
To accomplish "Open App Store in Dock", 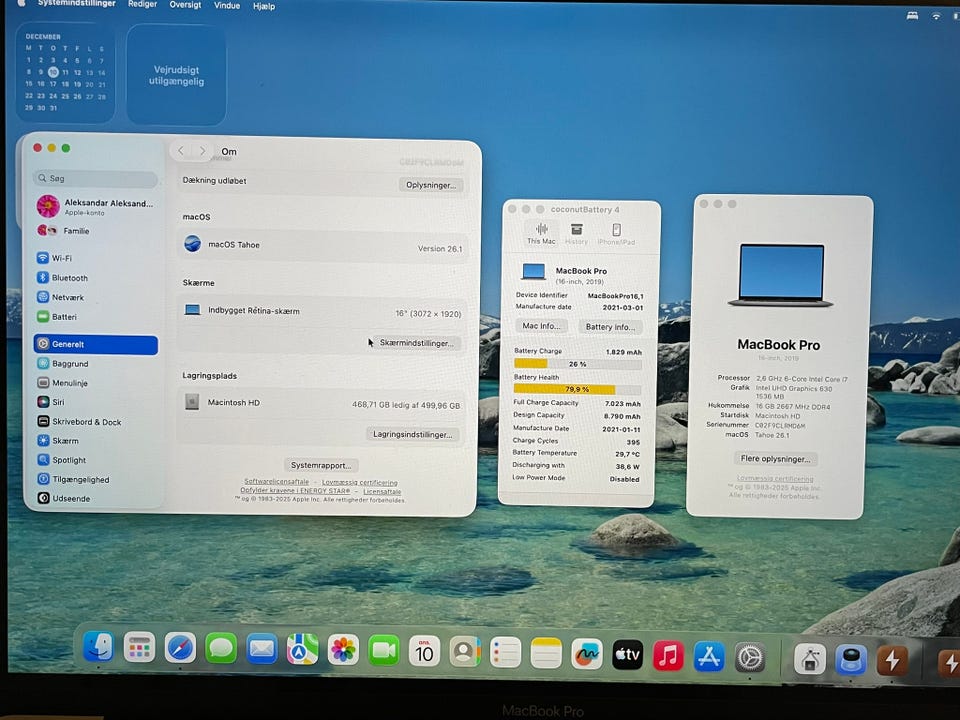I will coord(709,656).
